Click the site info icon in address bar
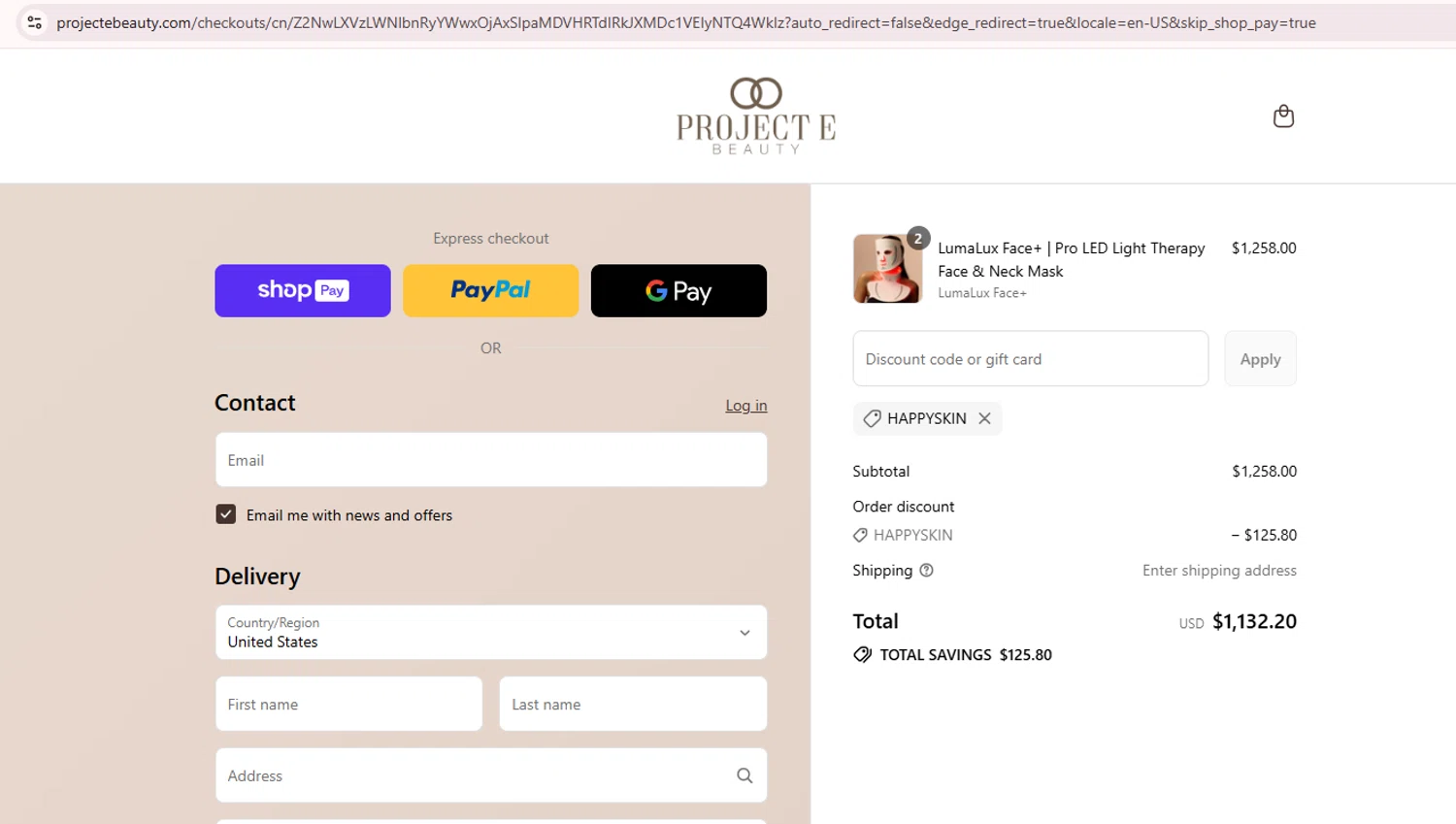 (x=34, y=22)
